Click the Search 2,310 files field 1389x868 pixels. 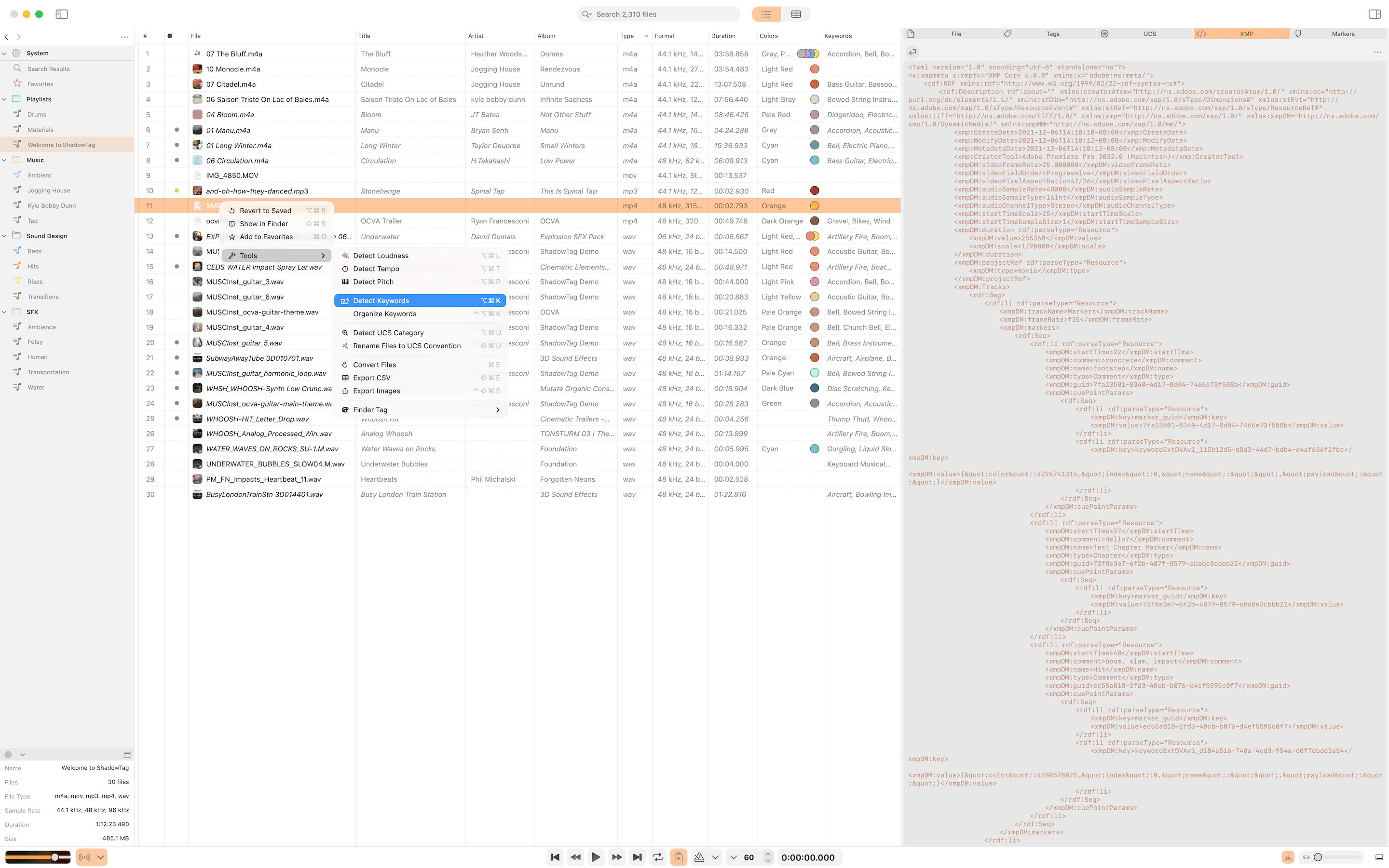point(658,14)
